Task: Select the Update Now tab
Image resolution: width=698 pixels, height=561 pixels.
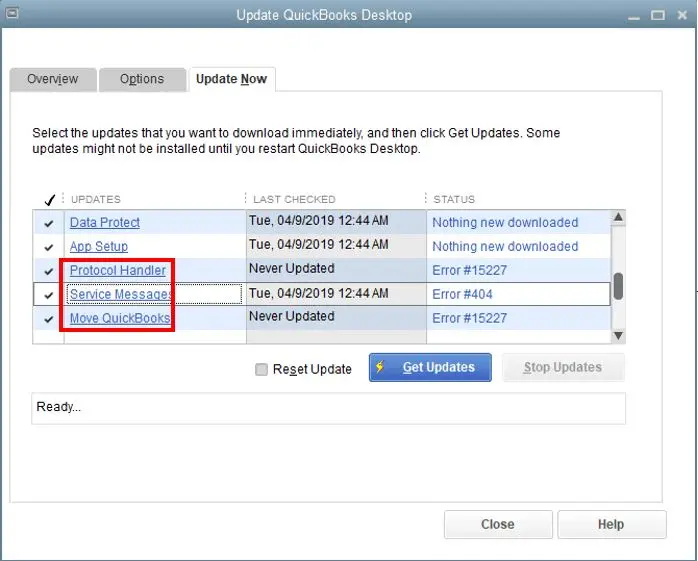Action: (231, 79)
